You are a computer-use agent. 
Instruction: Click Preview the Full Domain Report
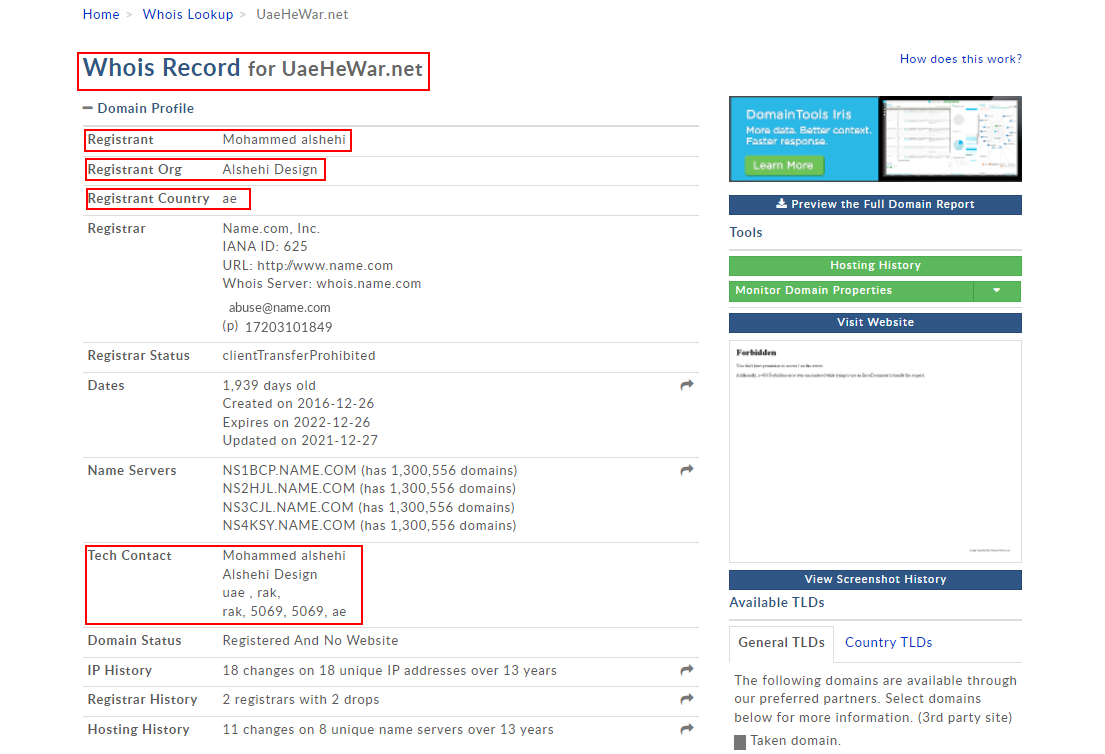[875, 204]
